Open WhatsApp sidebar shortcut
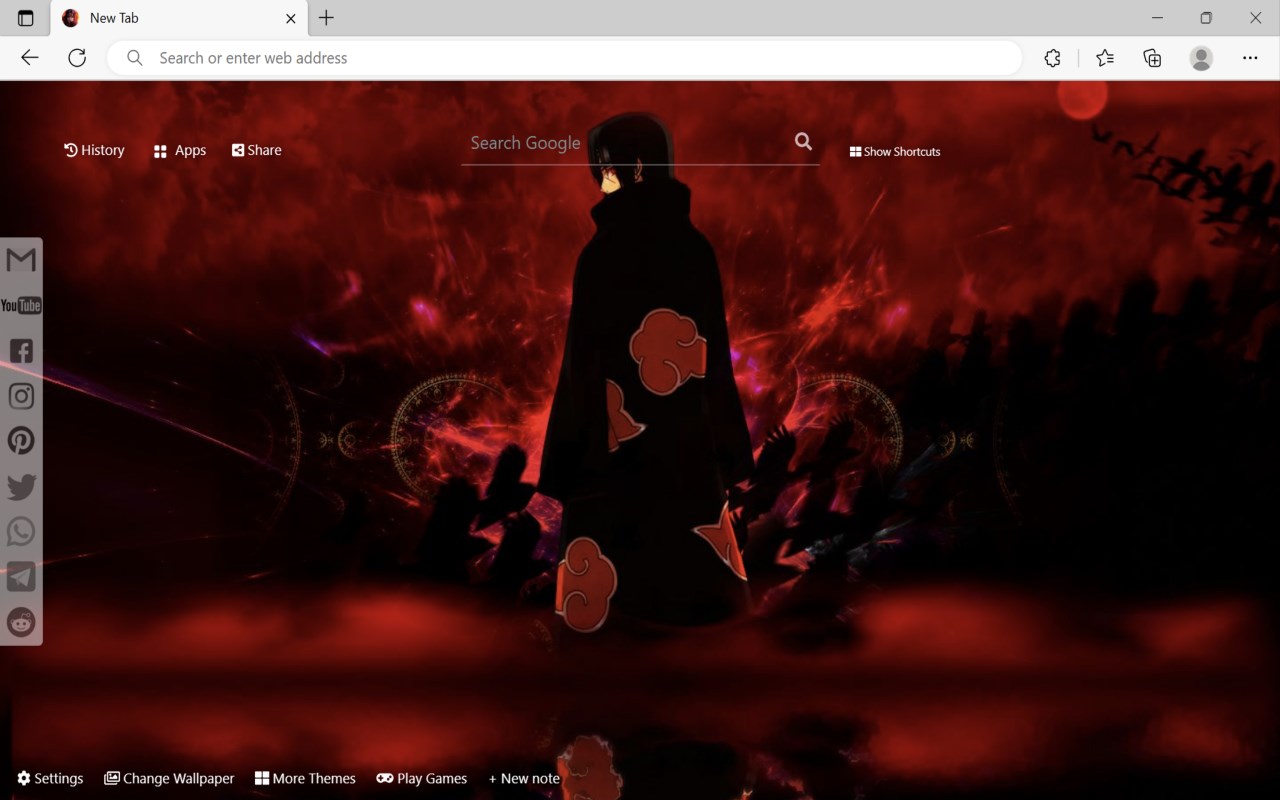Screen dimensions: 1280x800 point(21,532)
